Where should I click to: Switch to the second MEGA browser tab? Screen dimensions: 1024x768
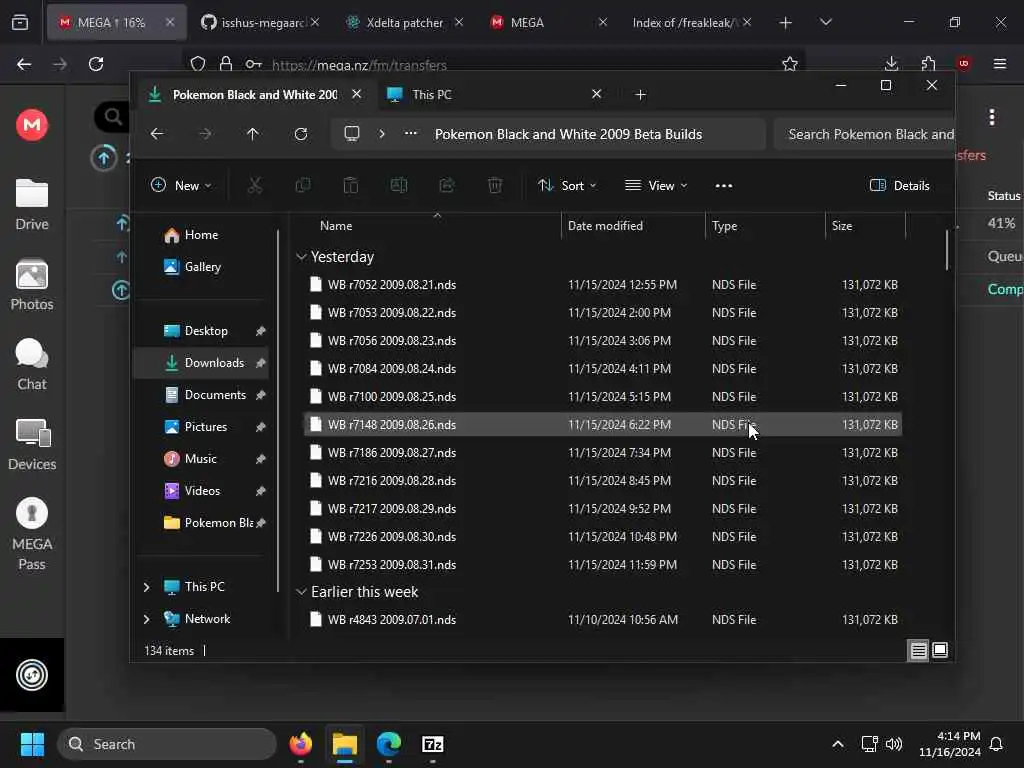point(549,22)
